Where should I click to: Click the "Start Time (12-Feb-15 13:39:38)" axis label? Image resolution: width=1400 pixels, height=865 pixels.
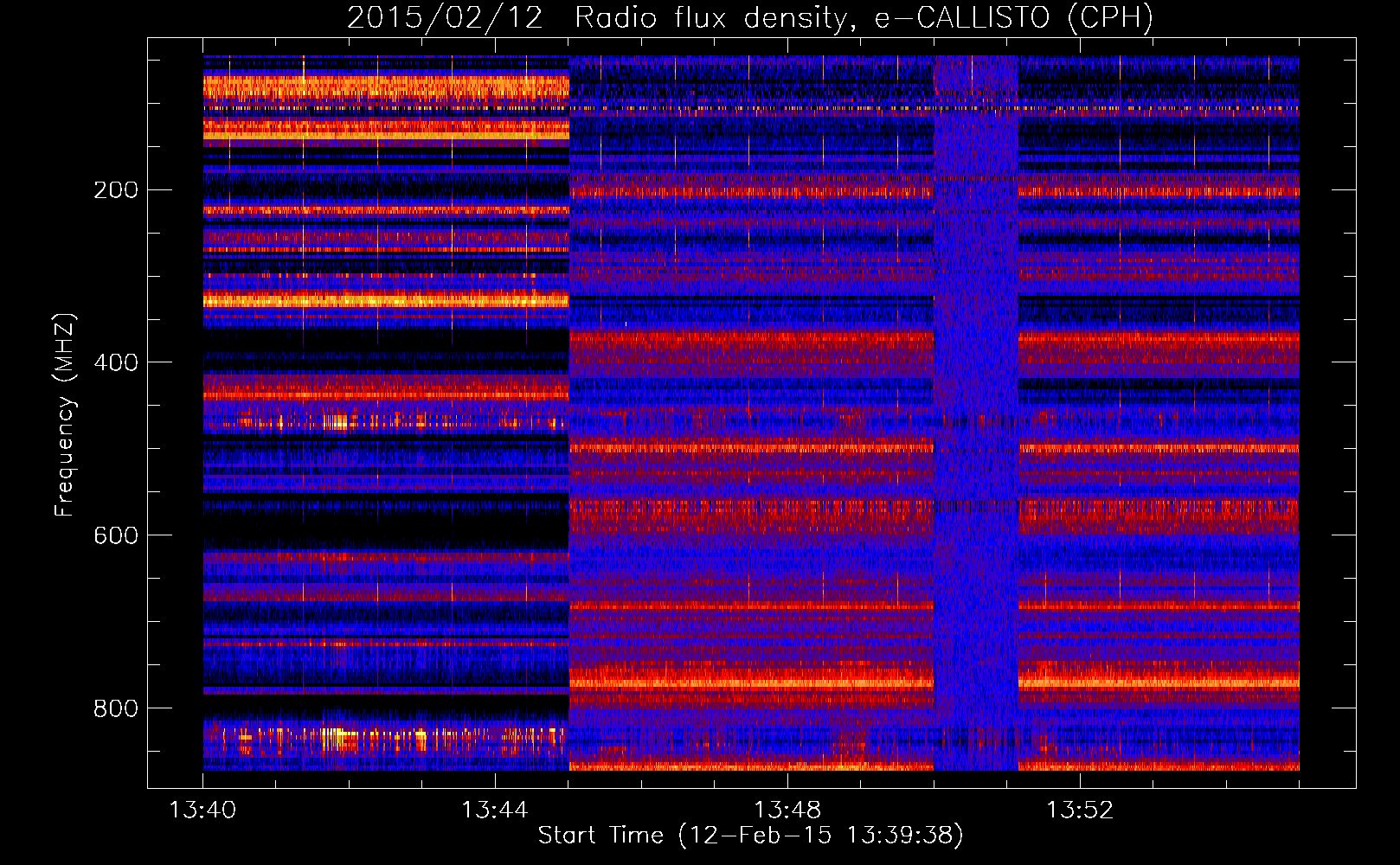[750, 836]
